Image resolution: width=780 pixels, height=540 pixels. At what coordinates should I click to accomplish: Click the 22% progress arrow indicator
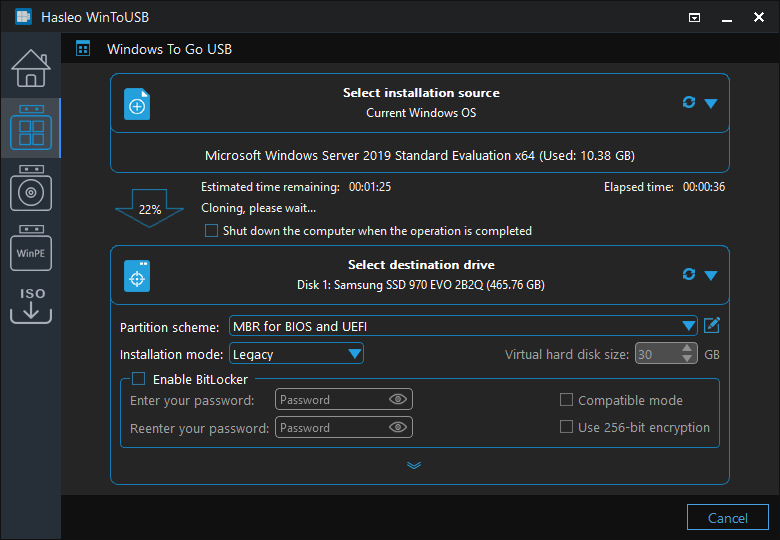point(149,208)
